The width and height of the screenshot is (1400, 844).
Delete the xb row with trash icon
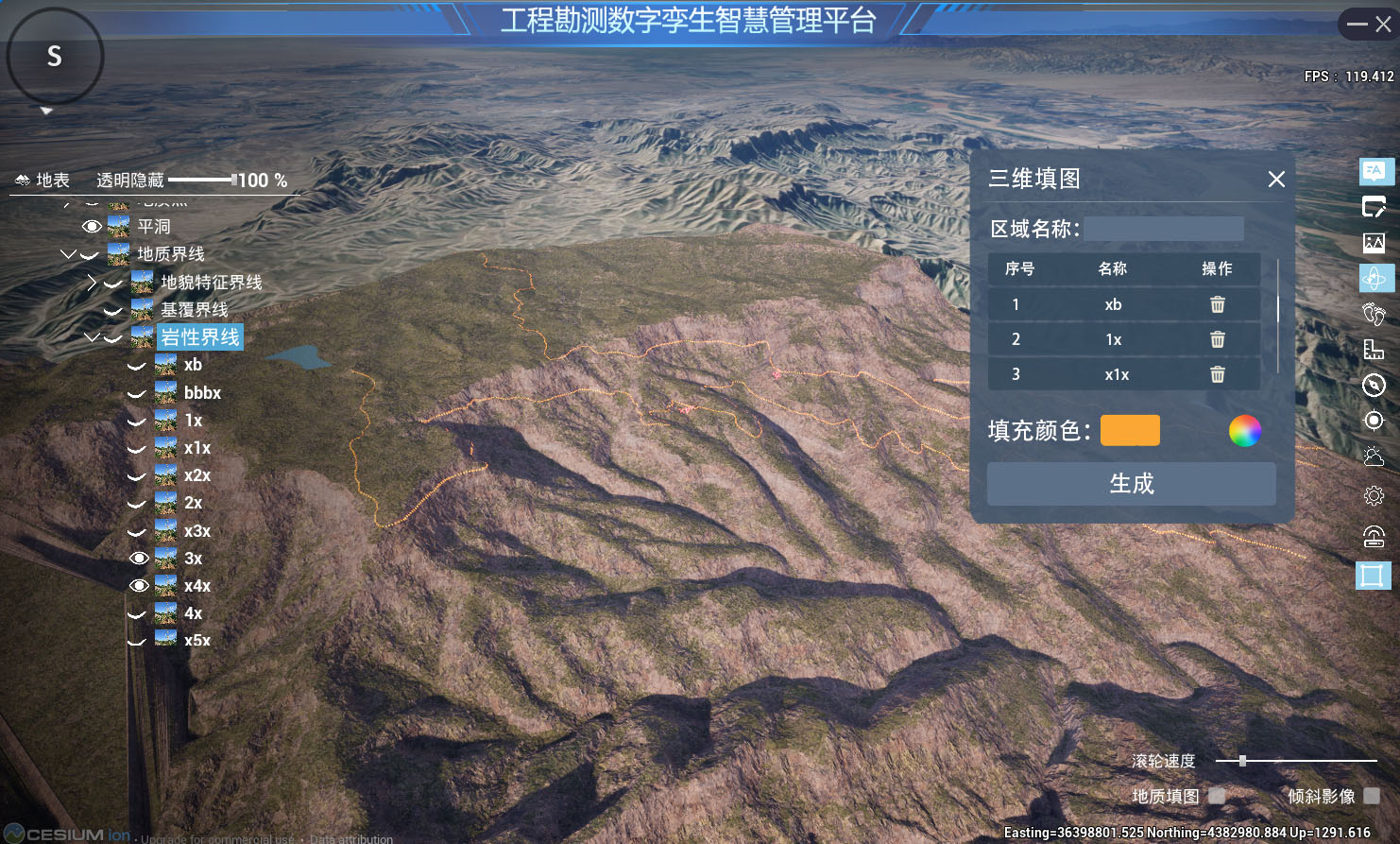coord(1217,304)
